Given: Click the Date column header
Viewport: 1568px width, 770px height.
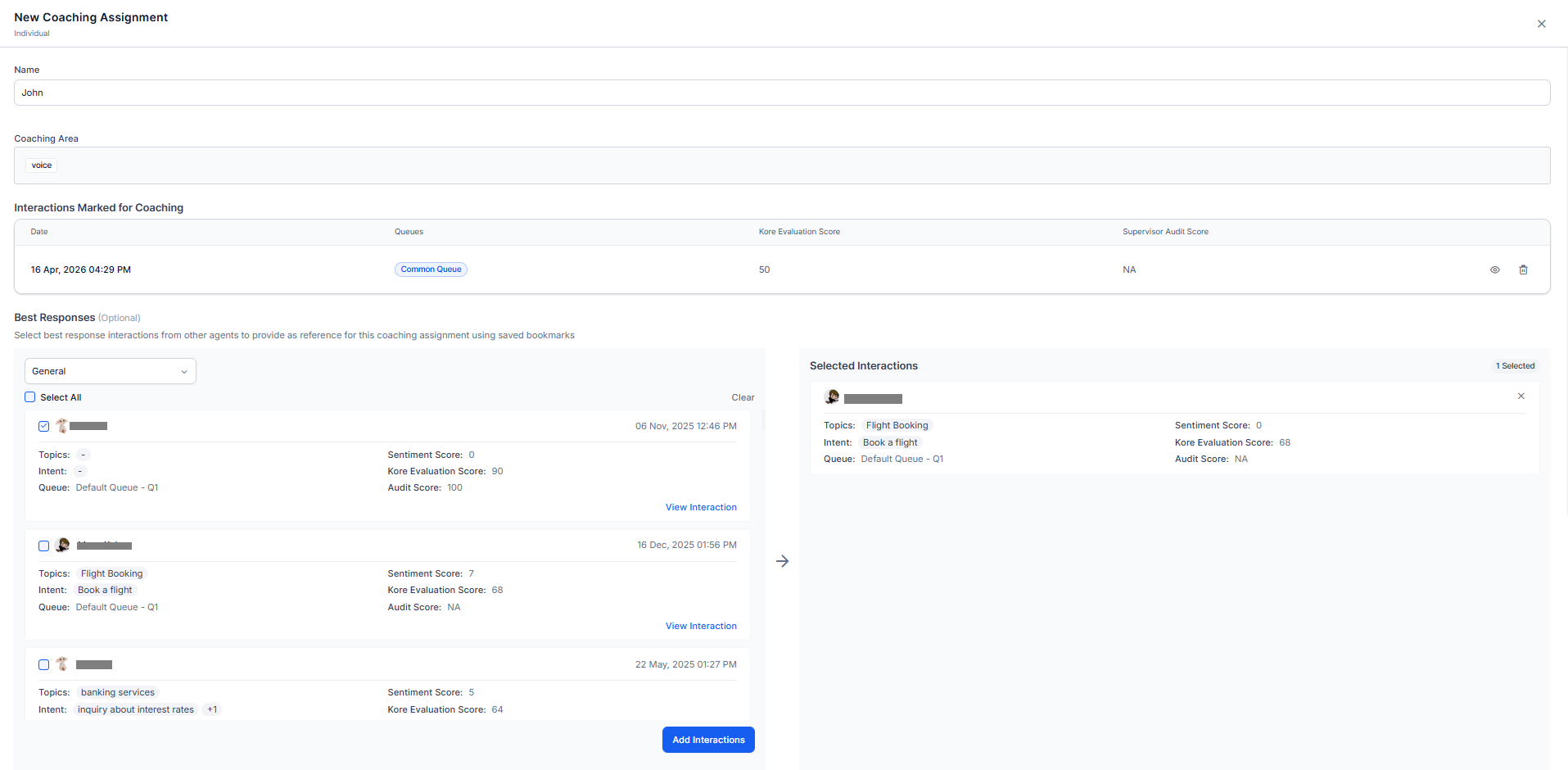Looking at the screenshot, I should 39,232.
